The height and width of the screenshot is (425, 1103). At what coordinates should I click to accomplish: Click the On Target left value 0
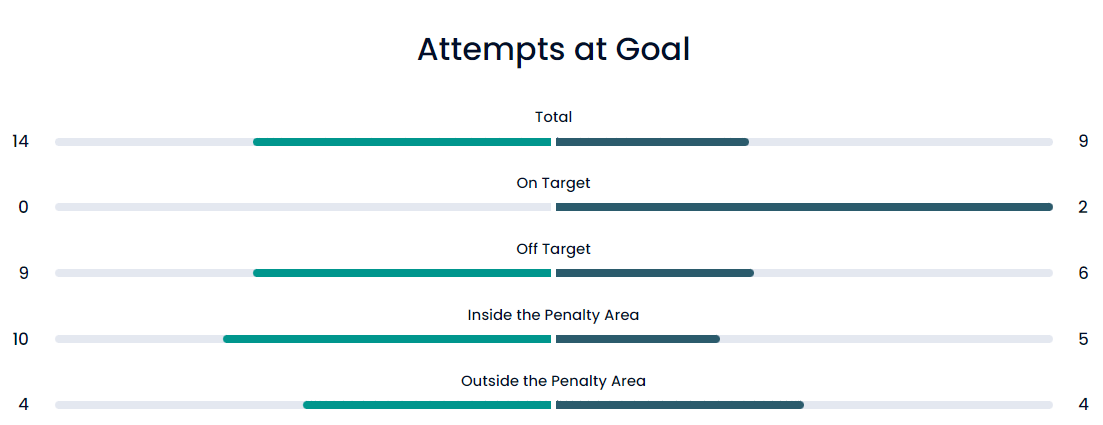(x=24, y=208)
